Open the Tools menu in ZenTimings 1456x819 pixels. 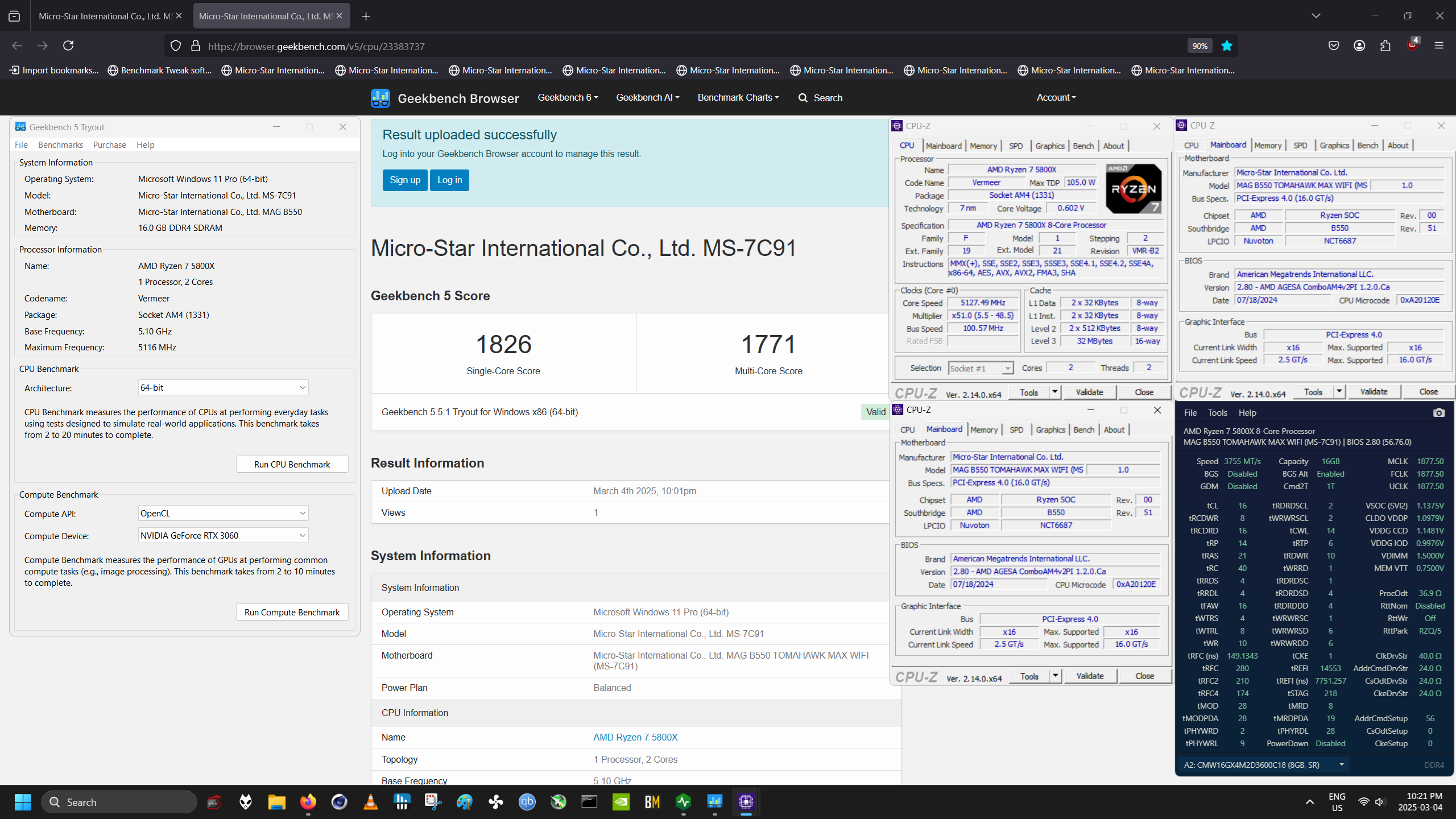coord(1217,413)
